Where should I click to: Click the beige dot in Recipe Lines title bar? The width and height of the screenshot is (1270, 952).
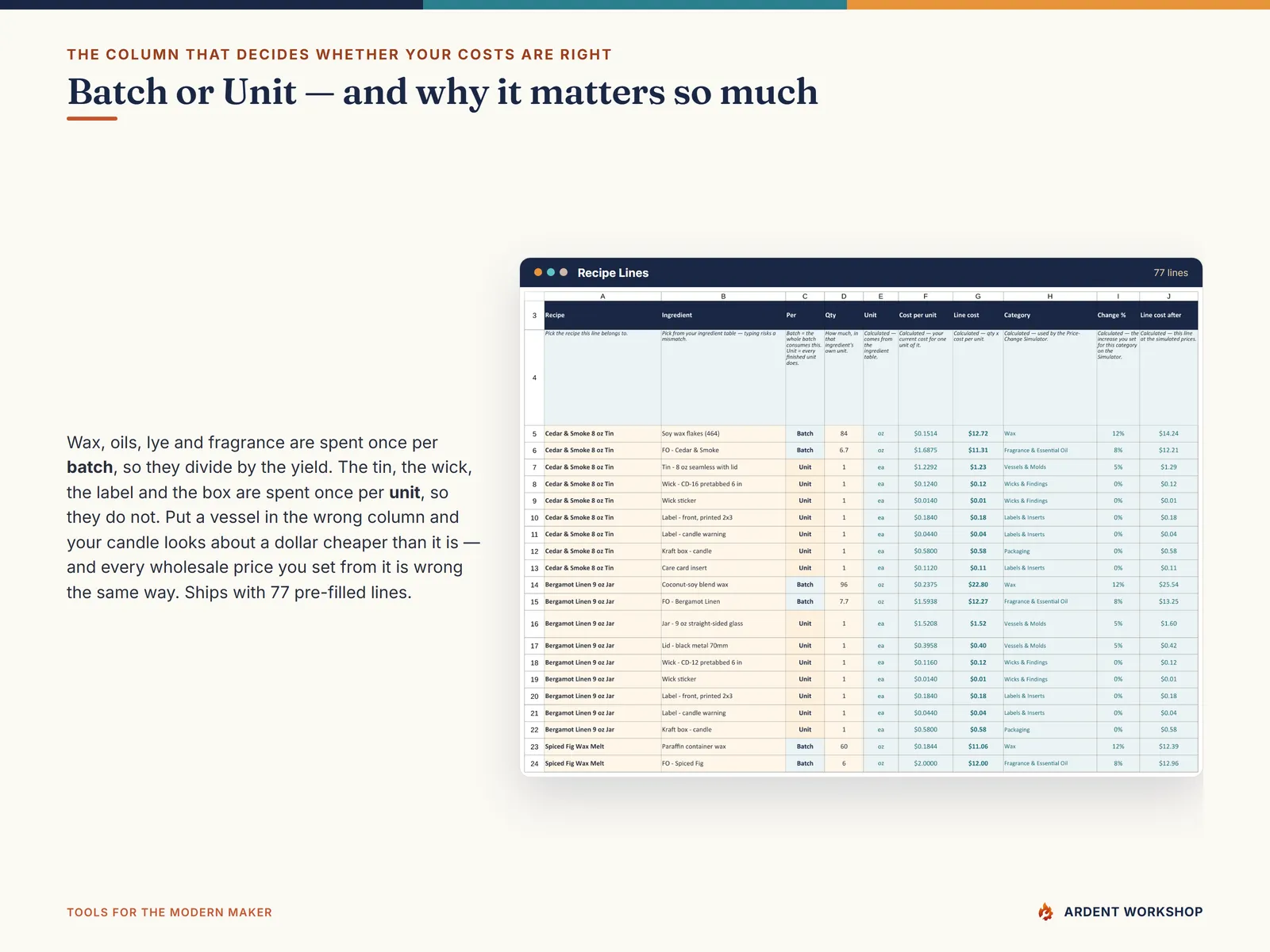coord(564,272)
